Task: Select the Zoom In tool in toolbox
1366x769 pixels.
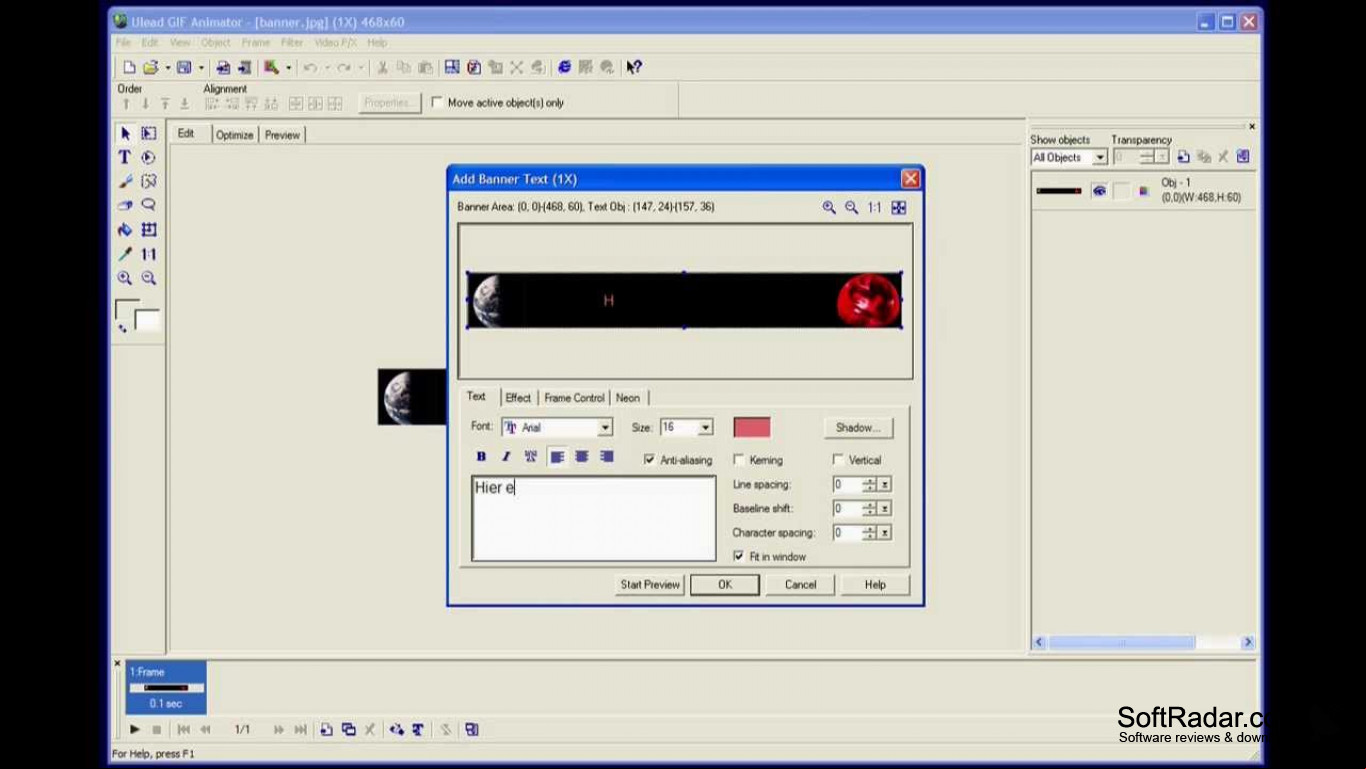Action: 125,278
